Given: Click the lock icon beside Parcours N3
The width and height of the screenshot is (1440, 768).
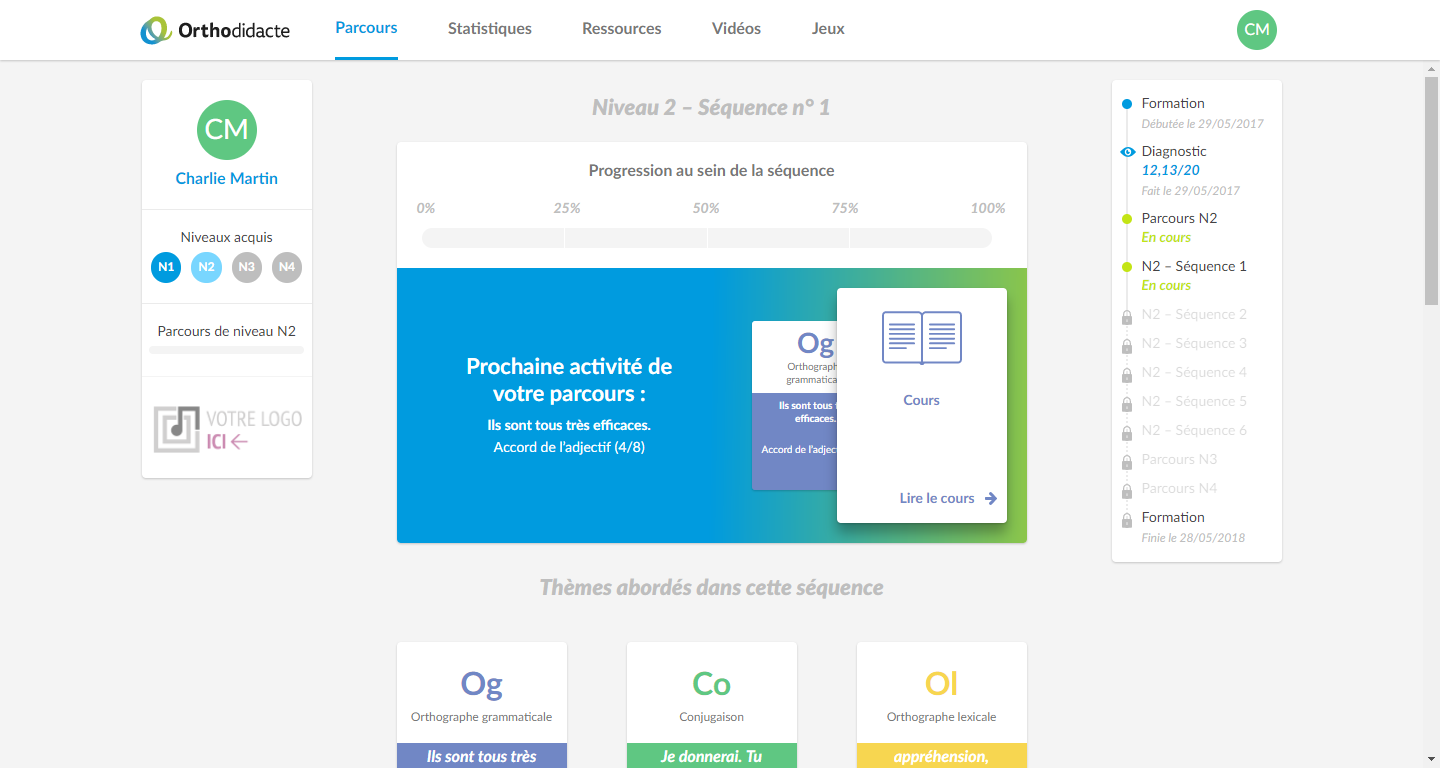Looking at the screenshot, I should point(1127,461).
